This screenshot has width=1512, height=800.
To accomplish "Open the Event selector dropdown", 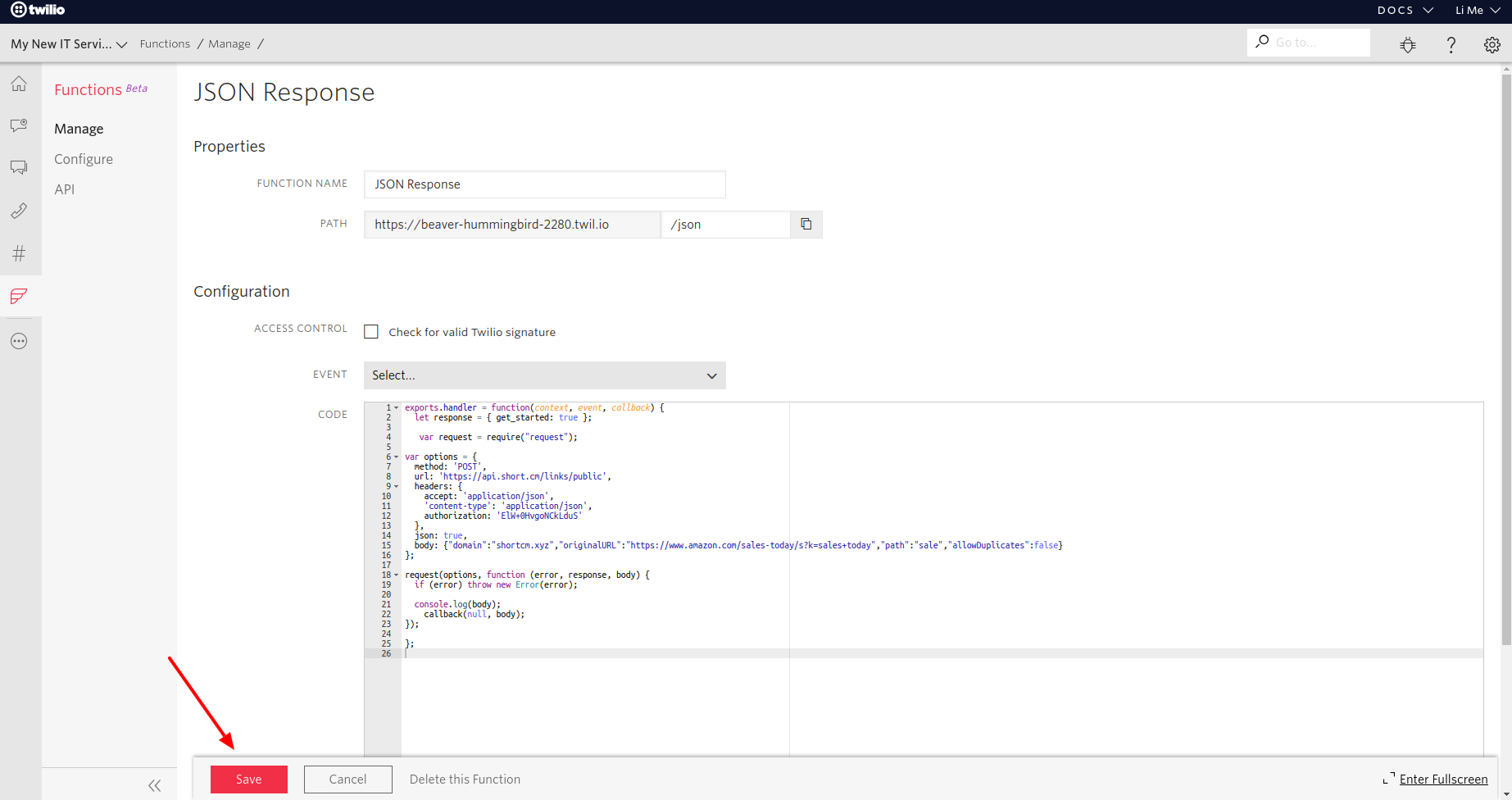I will 544,375.
